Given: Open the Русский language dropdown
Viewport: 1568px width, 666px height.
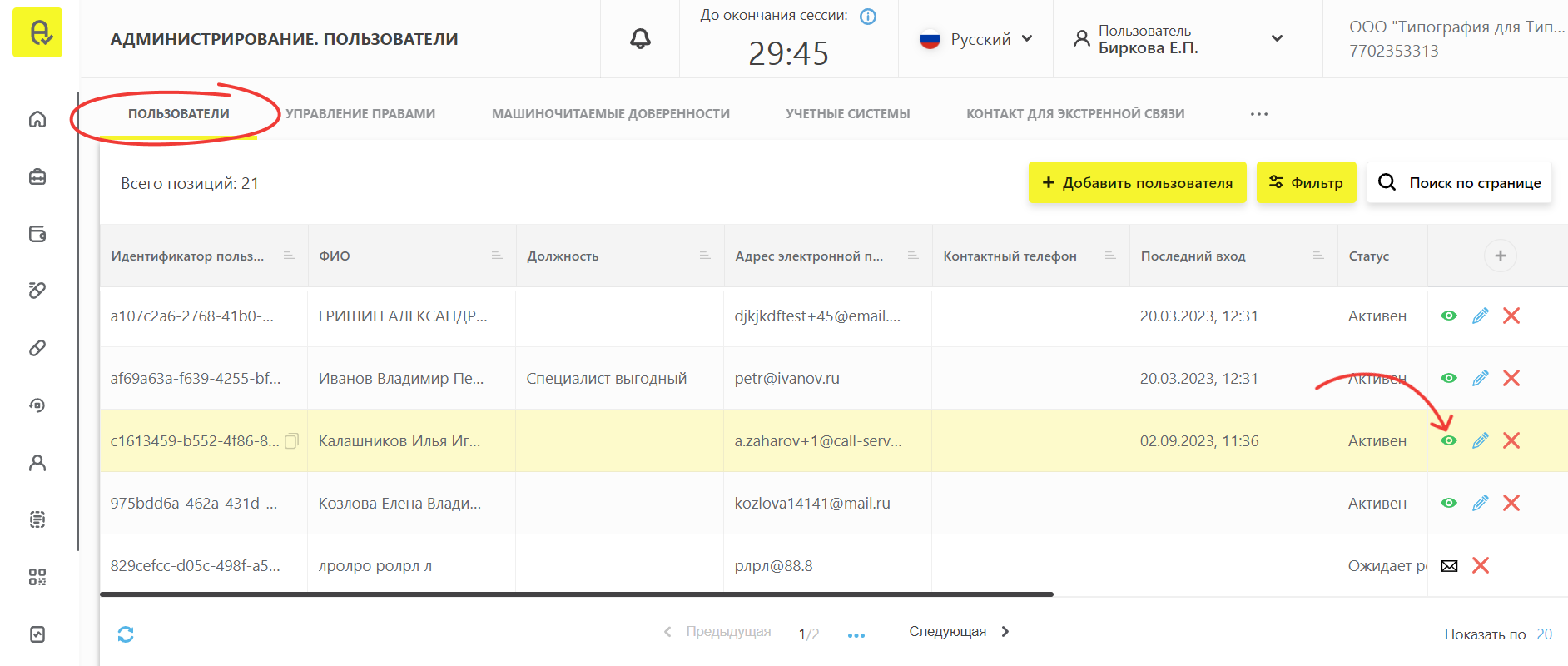Looking at the screenshot, I should click(x=977, y=39).
